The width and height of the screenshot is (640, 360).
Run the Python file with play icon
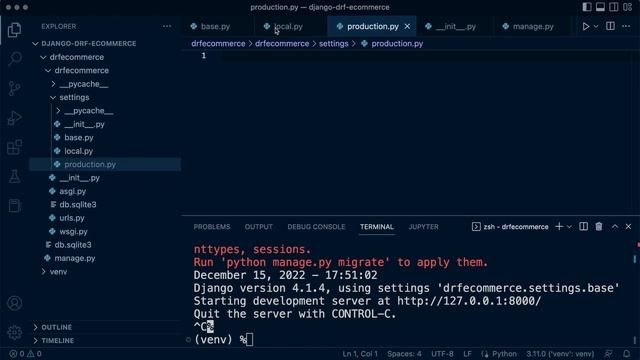(586, 26)
